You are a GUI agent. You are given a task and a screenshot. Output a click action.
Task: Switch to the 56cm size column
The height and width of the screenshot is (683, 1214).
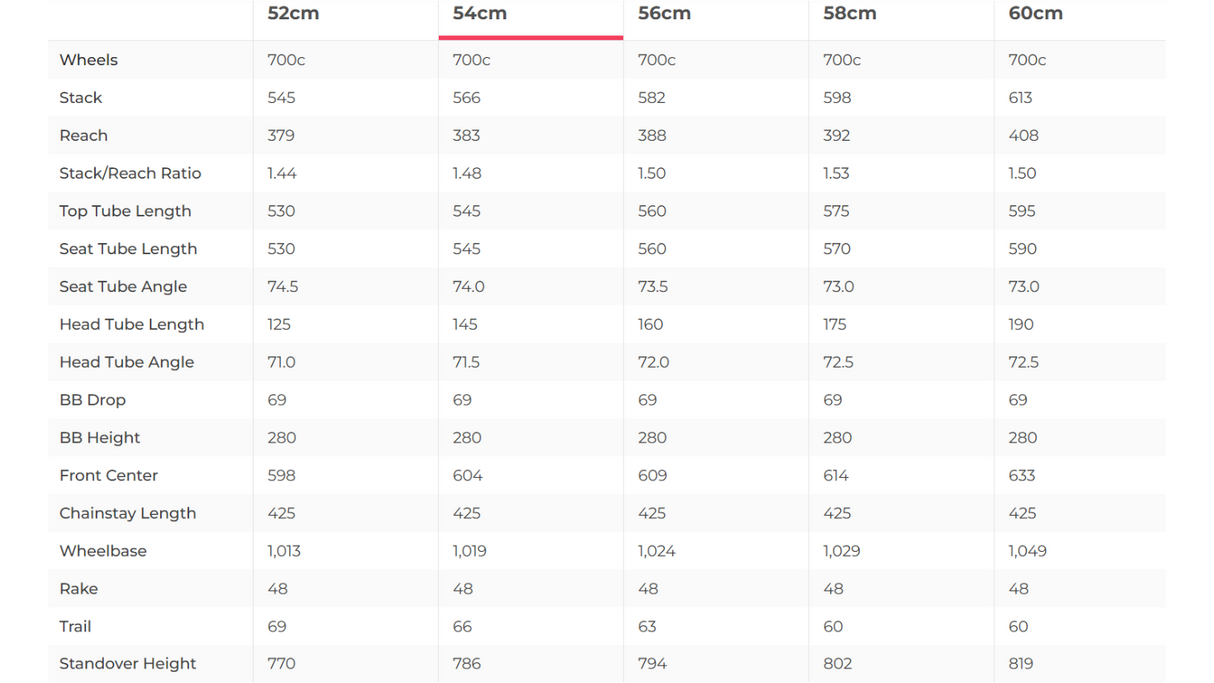664,14
